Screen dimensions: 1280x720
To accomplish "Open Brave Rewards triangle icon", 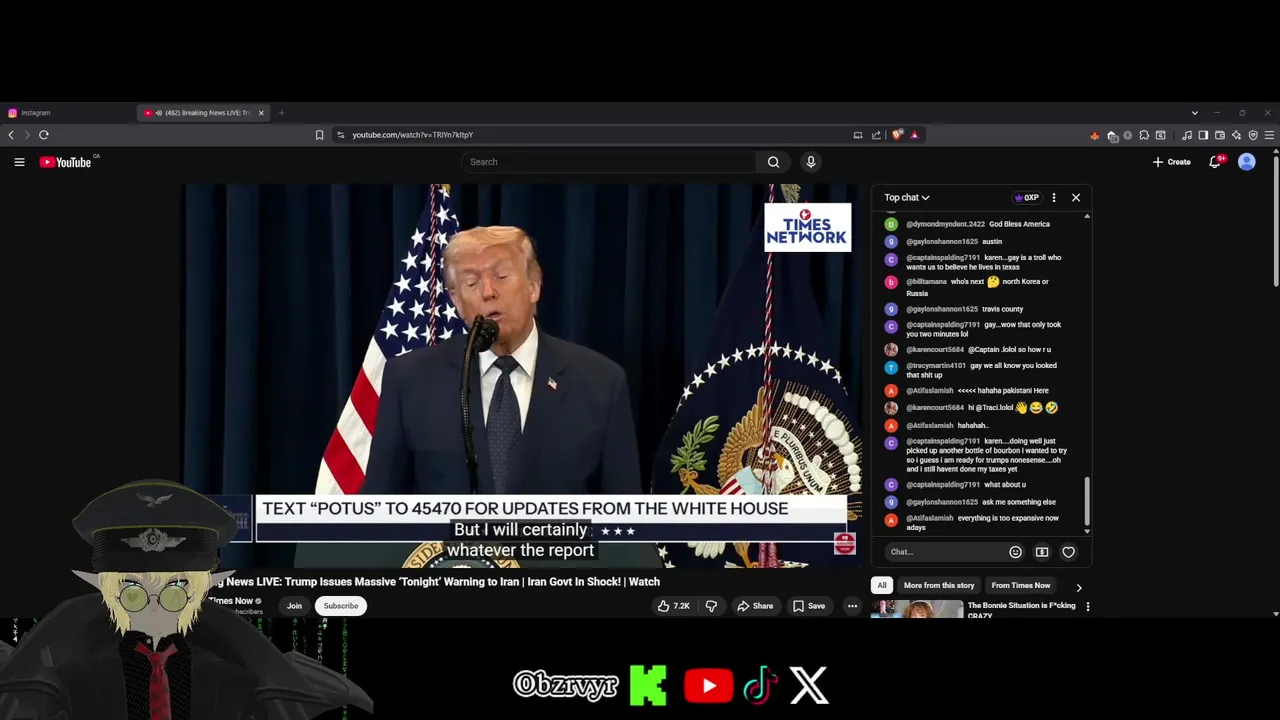I will (914, 135).
